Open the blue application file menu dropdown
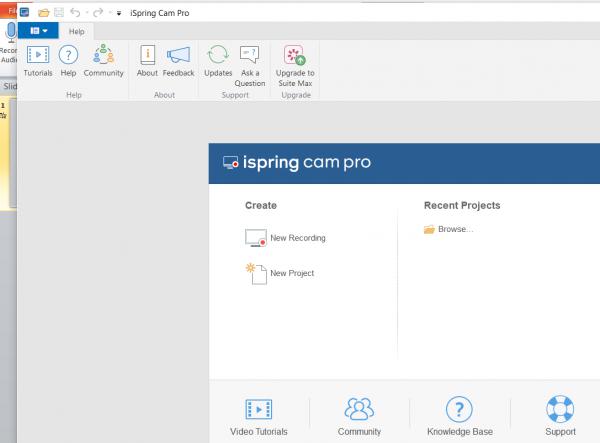Viewport: 600px width, 443px height. click(x=40, y=31)
